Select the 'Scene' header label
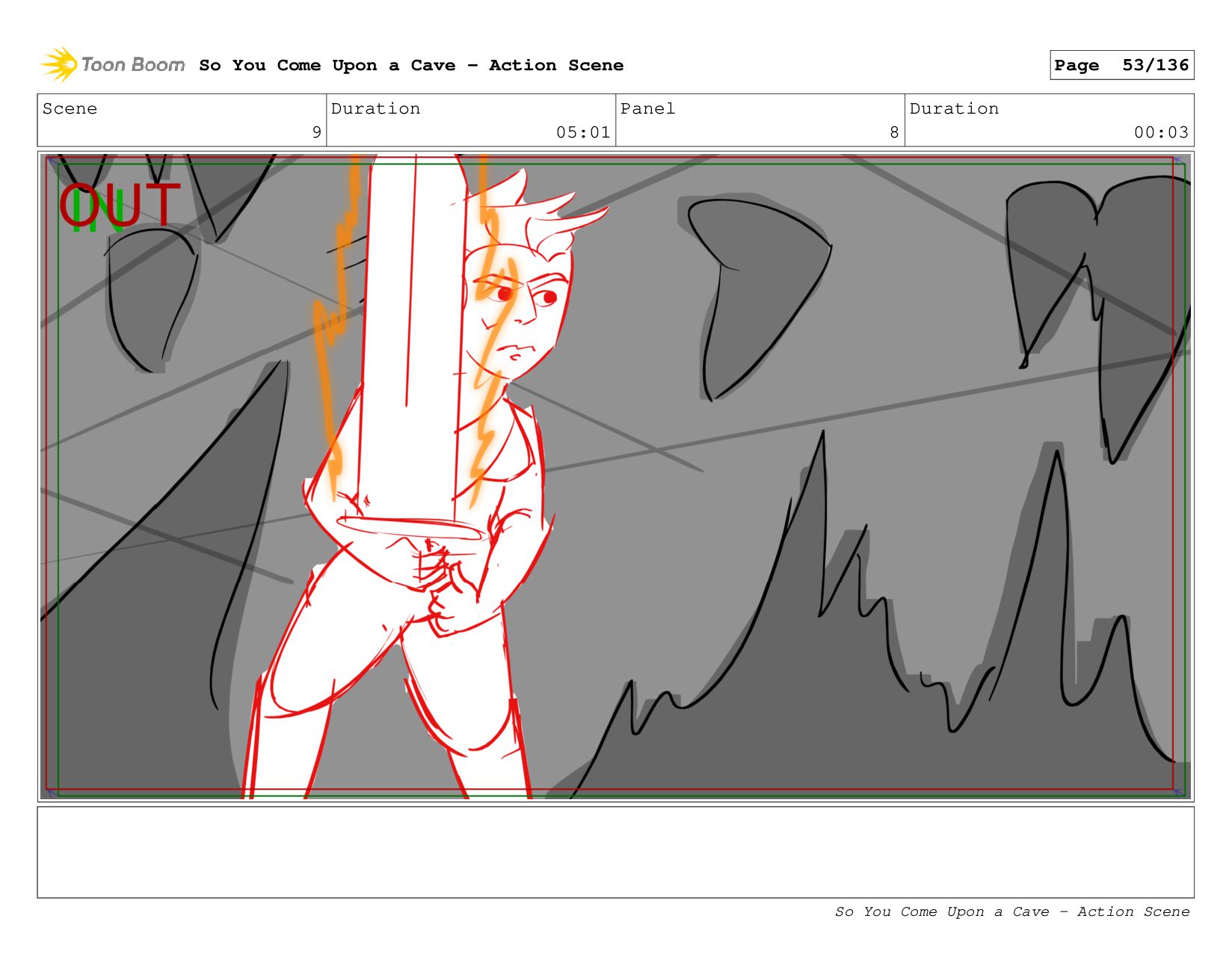This screenshot has height=954, width=1232. (x=70, y=108)
